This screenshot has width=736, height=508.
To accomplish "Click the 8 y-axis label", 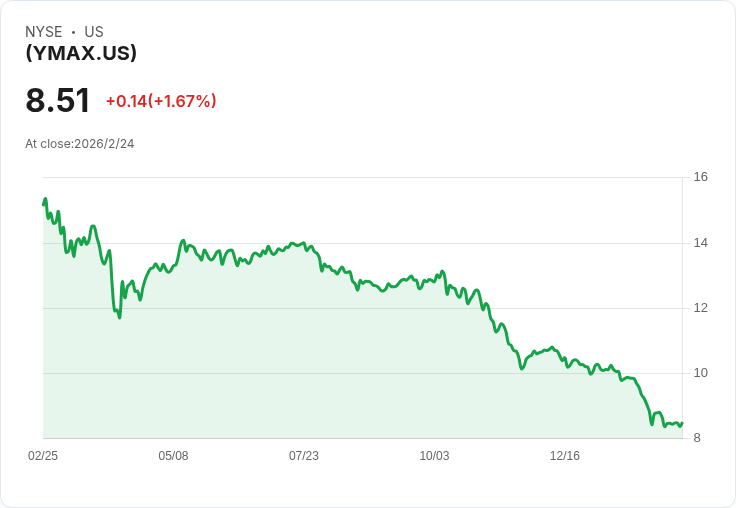I will tap(698, 438).
